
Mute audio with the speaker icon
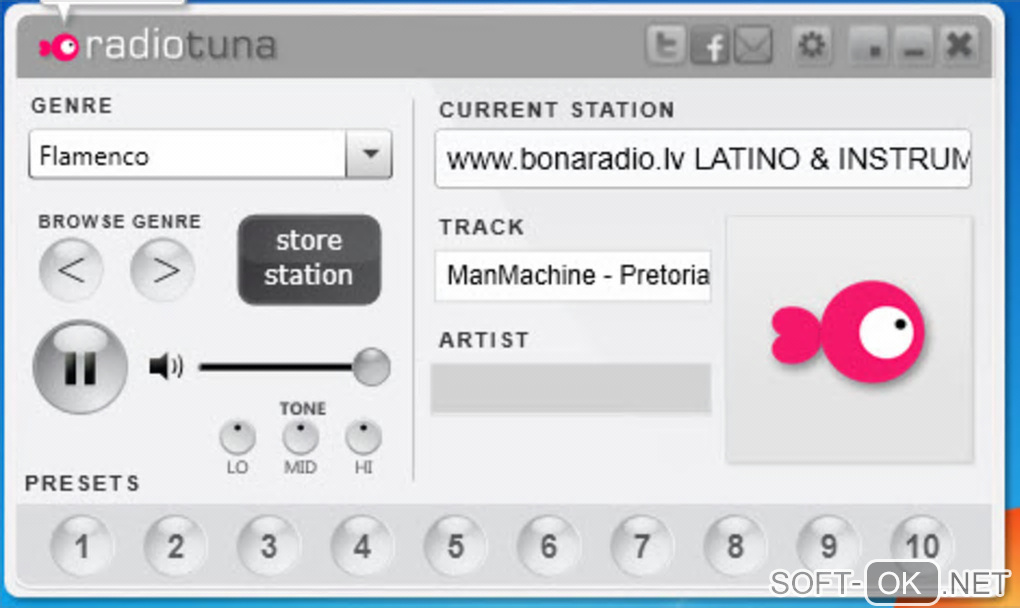166,366
